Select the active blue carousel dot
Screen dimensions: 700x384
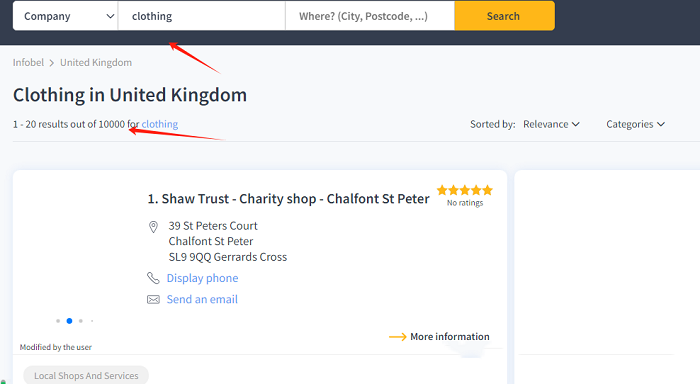point(69,321)
